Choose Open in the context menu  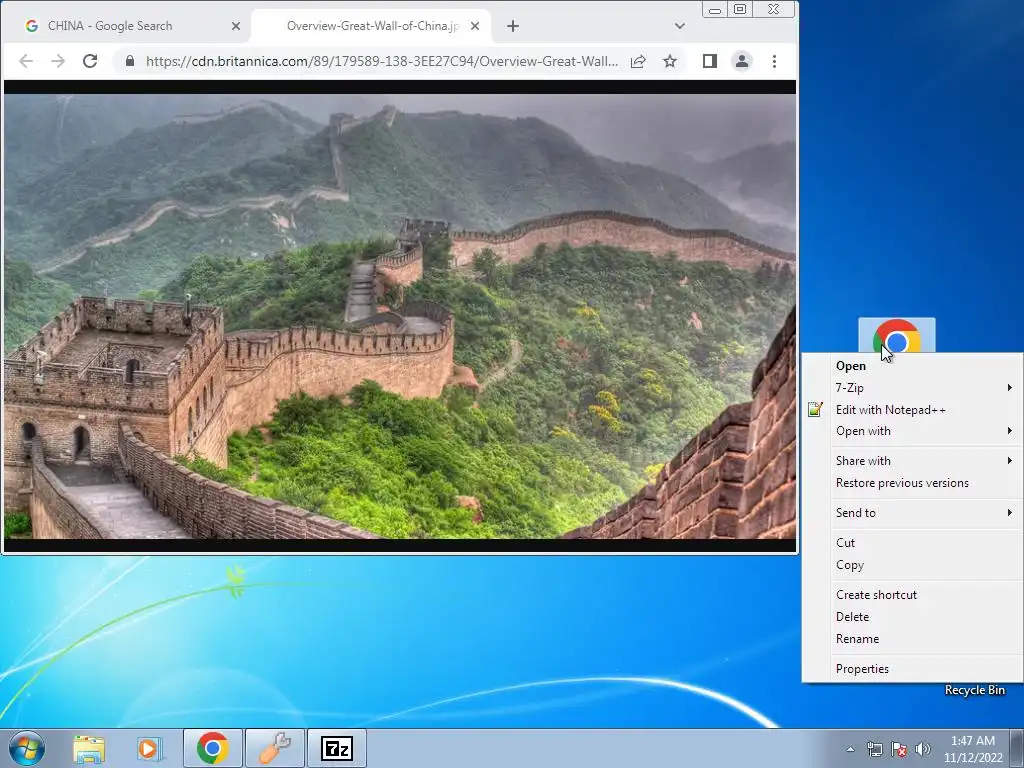click(x=912, y=366)
